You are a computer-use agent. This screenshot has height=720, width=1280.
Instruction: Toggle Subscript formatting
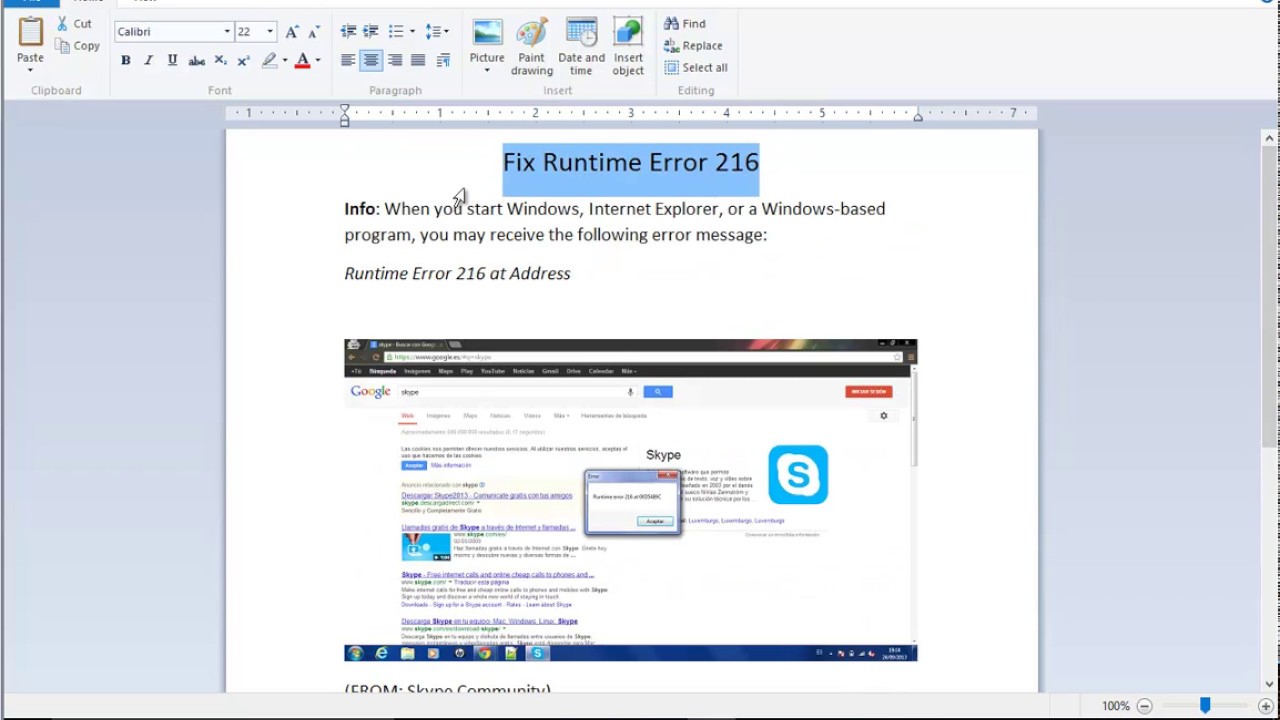(x=221, y=61)
